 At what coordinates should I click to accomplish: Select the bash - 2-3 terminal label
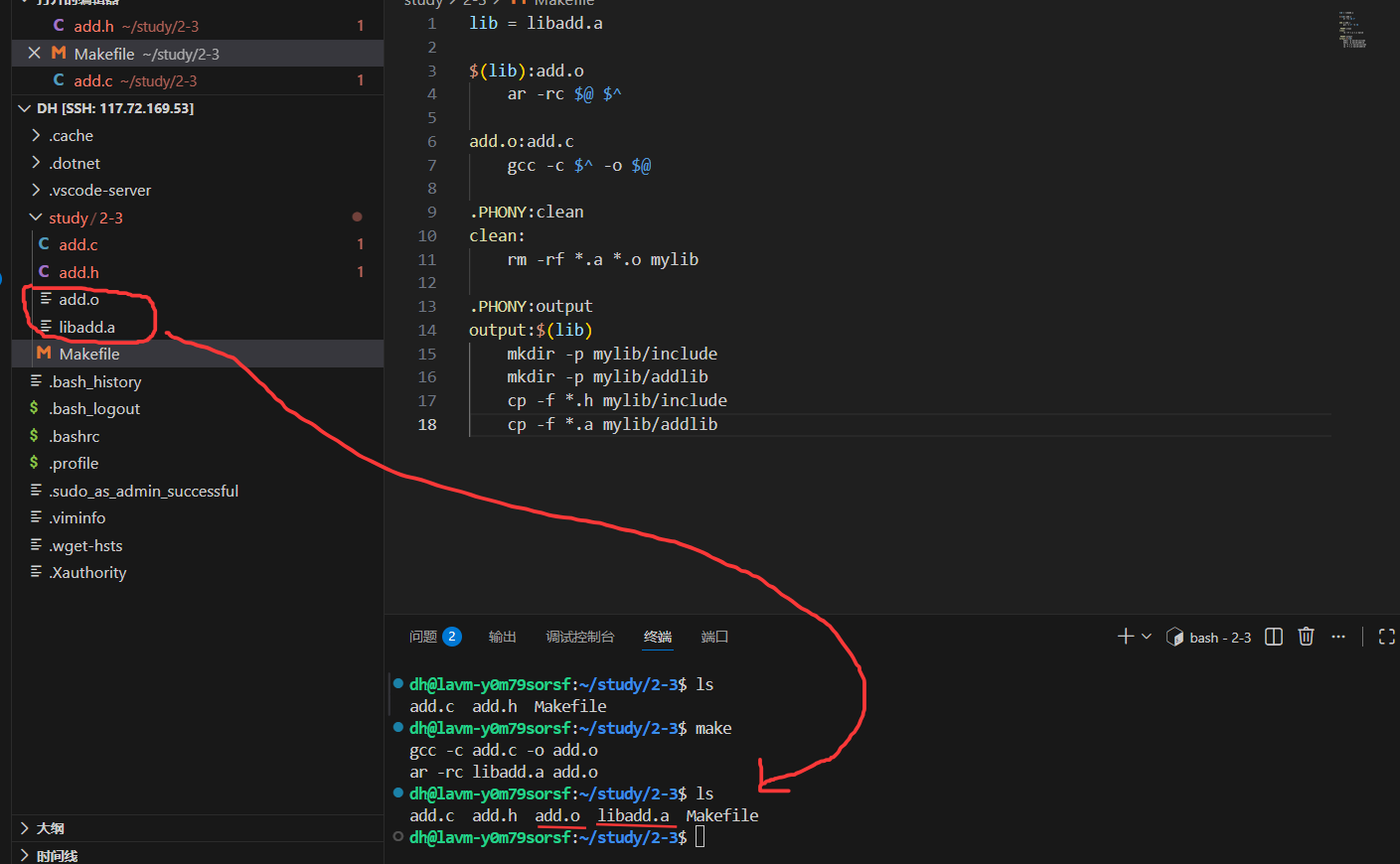coord(1220,638)
